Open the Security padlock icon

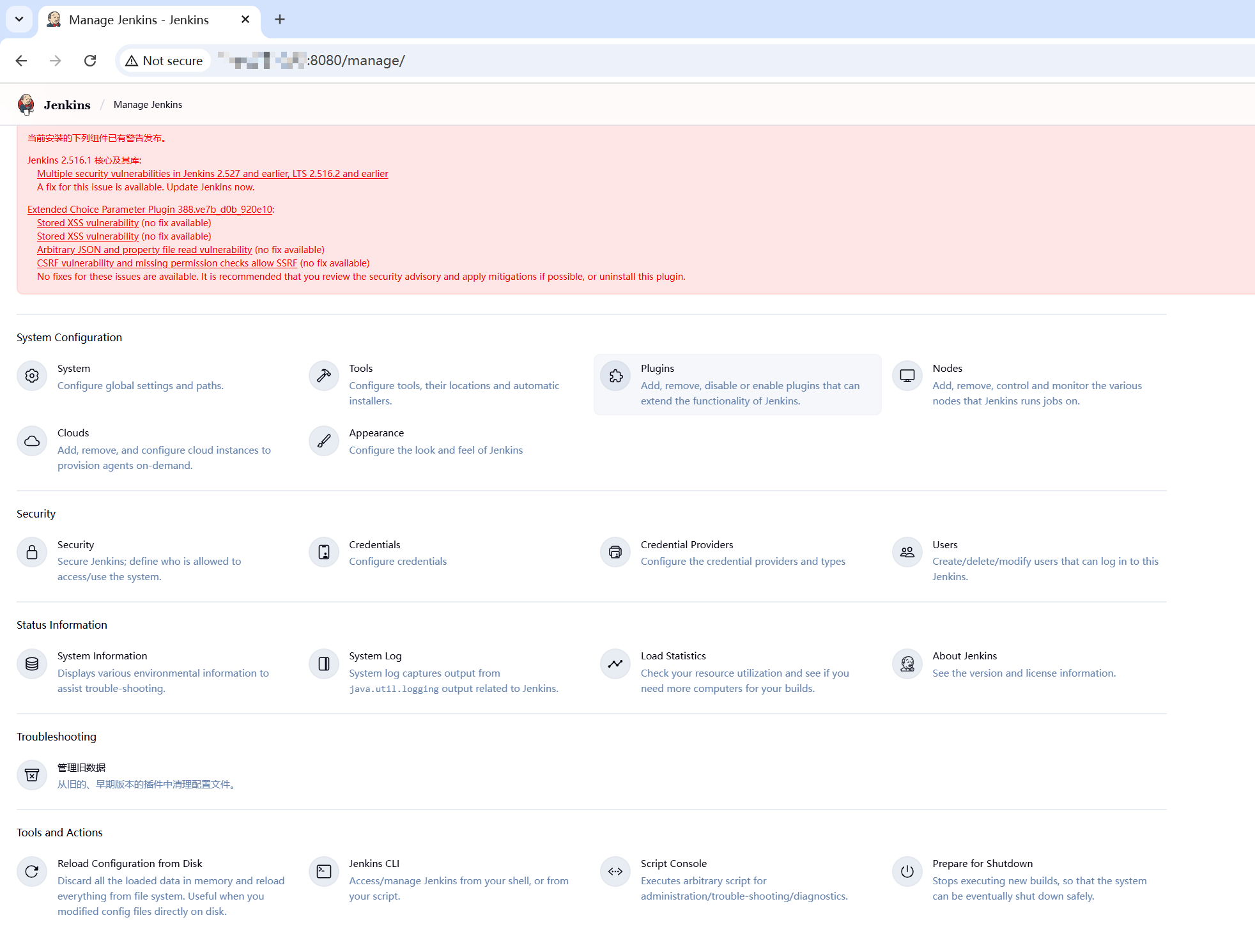tap(32, 553)
